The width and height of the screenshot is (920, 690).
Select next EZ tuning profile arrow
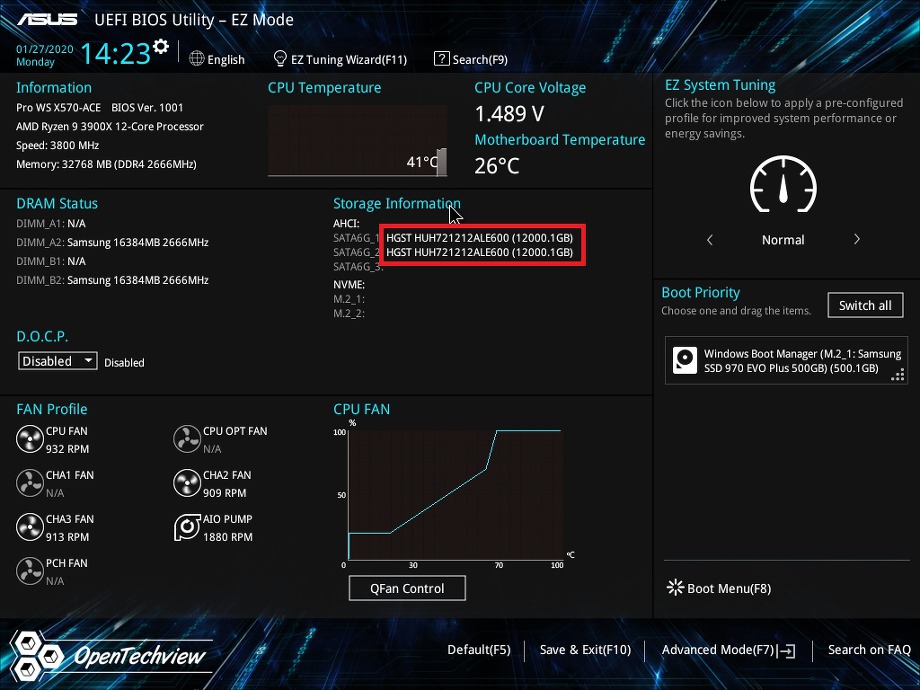tap(857, 239)
